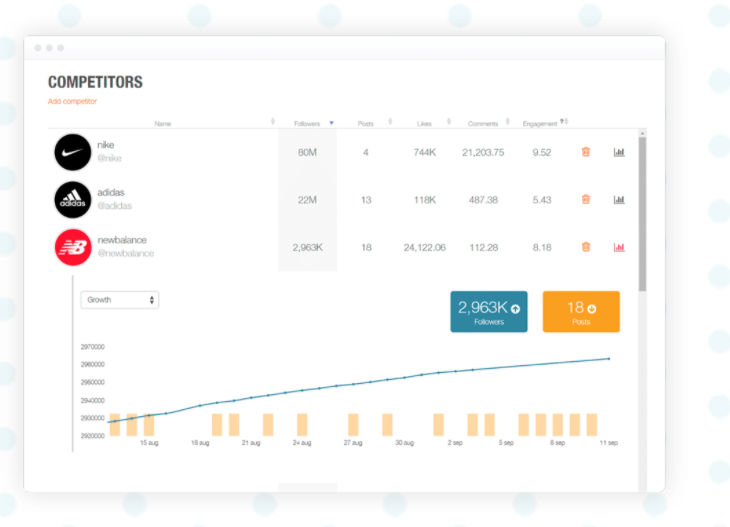Click the Nike logo avatar

coord(73,152)
